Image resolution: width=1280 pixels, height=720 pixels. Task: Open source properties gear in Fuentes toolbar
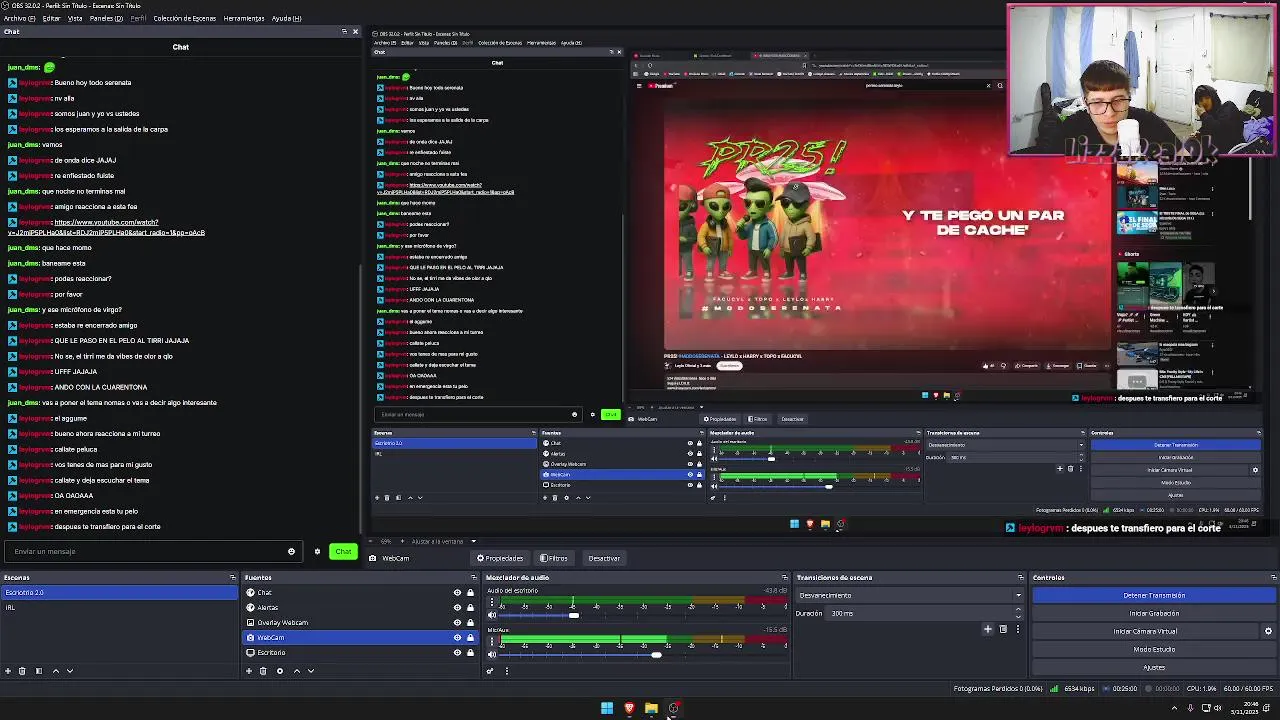coord(280,671)
